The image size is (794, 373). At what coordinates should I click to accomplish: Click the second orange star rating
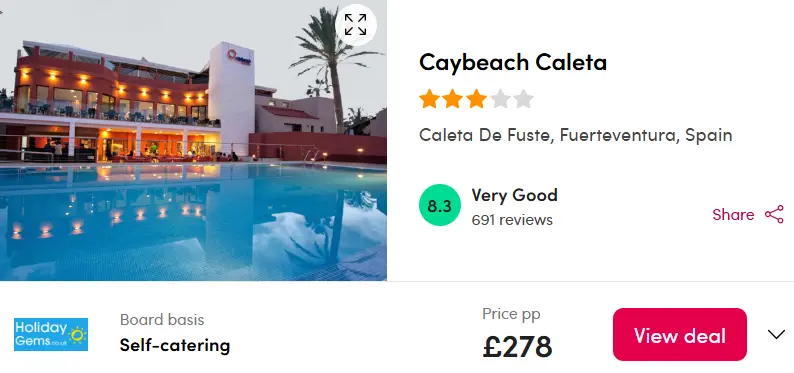tap(453, 99)
